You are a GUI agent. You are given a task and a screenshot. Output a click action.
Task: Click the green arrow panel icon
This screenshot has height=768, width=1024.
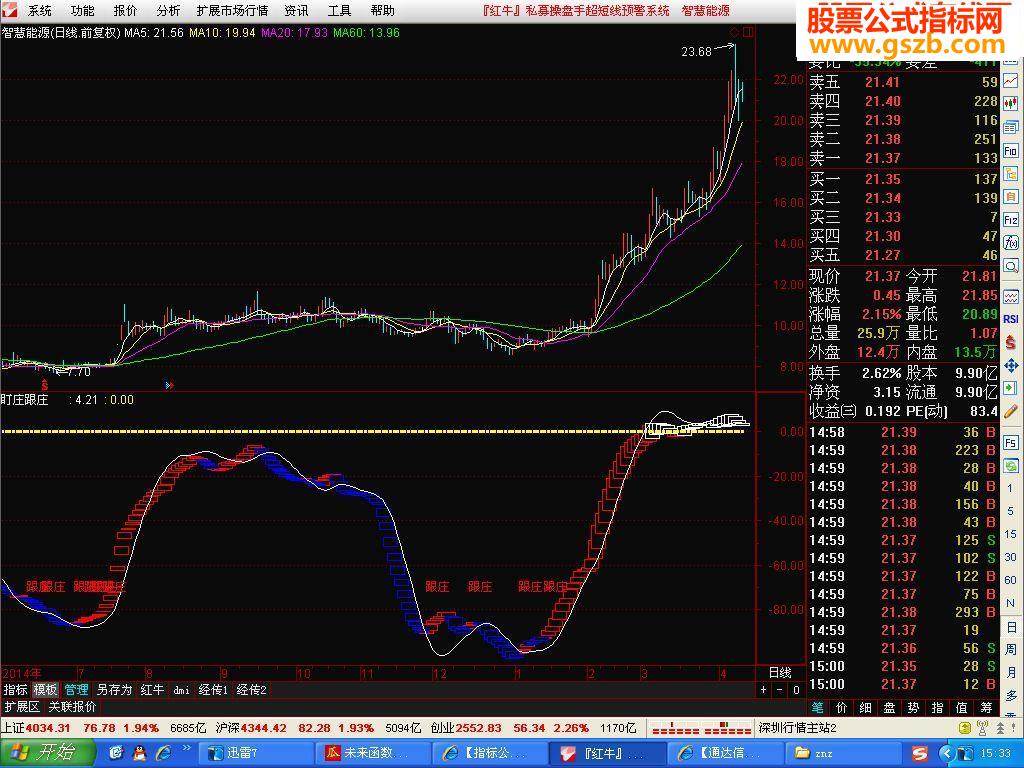[x=1010, y=389]
